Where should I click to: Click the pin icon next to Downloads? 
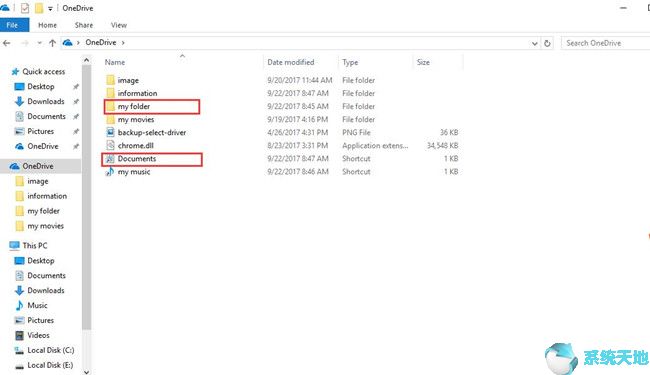coord(76,102)
